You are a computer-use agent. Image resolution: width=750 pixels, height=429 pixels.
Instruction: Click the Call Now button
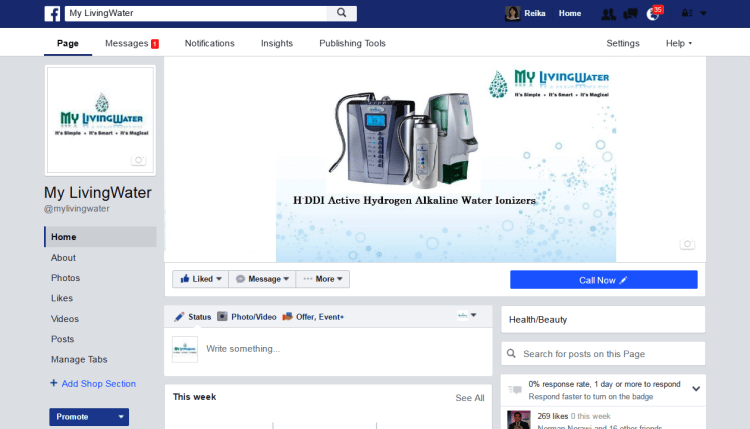[x=604, y=280]
